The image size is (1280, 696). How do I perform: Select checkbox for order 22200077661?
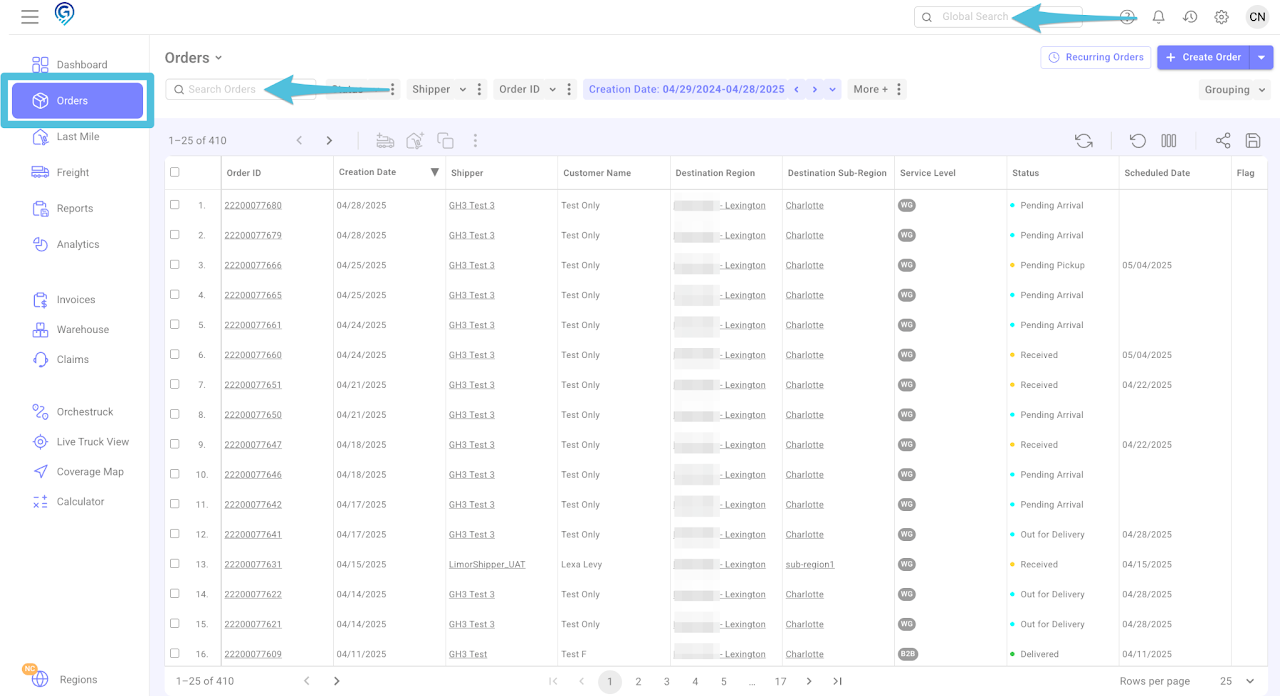[175, 325]
